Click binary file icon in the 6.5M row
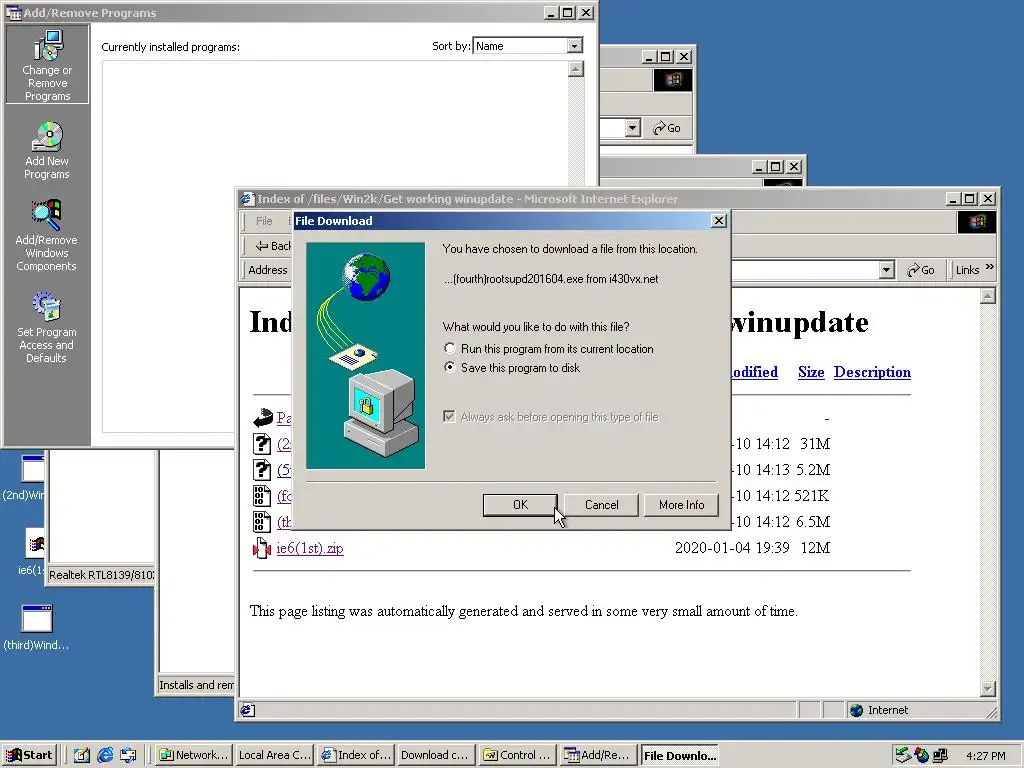1024x768 pixels. click(262, 522)
